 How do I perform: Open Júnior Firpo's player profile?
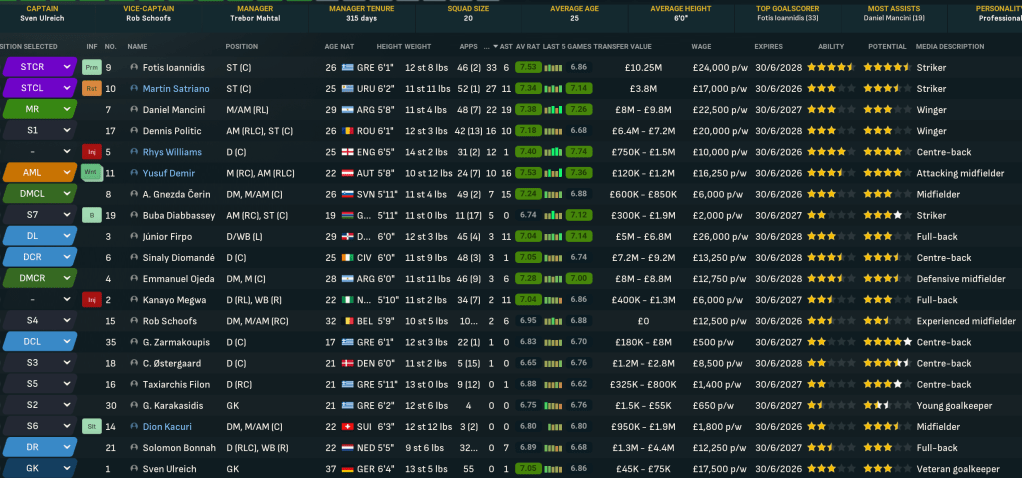point(165,236)
